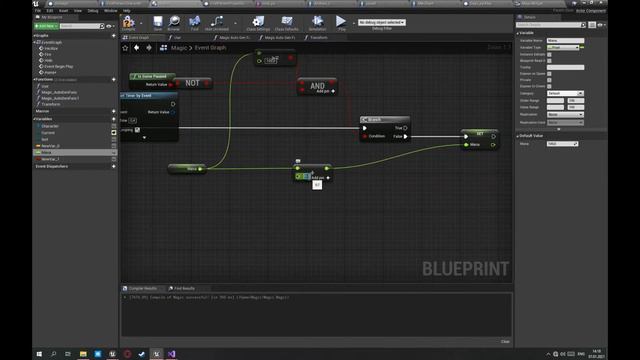Click Add pin on the AND node

tap(326, 91)
